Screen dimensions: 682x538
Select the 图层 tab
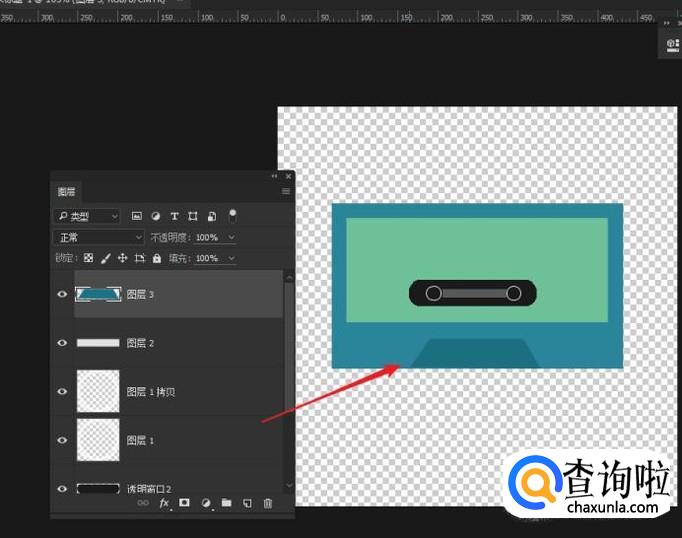coord(67,192)
